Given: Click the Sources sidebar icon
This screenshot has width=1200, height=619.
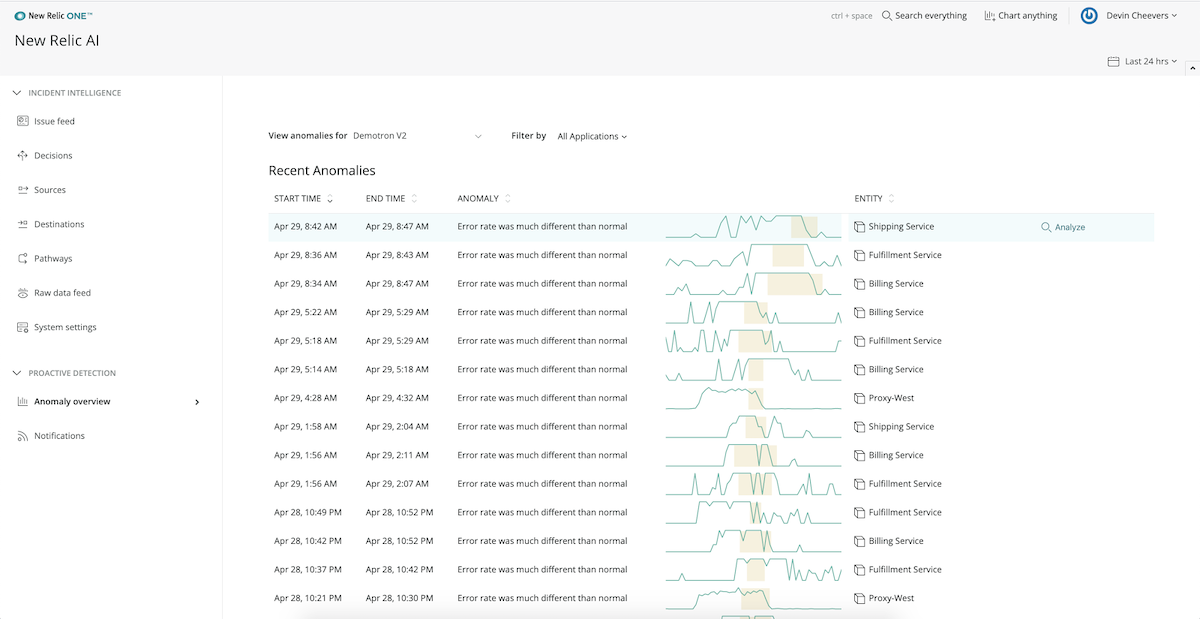Looking at the screenshot, I should coord(23,190).
